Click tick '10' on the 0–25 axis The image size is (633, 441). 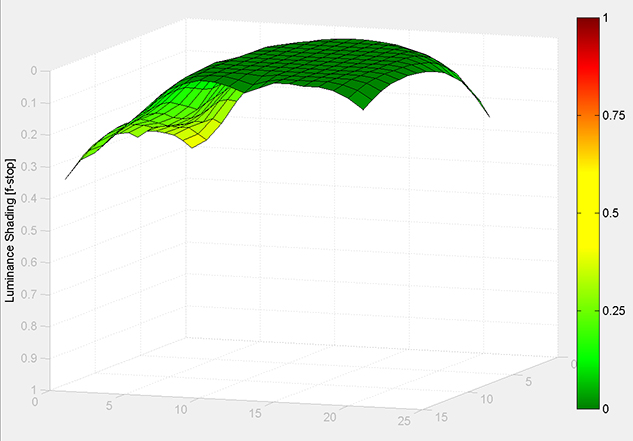181,410
